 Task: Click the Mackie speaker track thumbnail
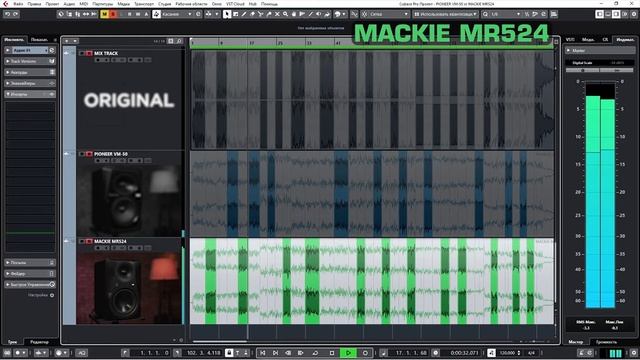pyautogui.click(x=129, y=288)
